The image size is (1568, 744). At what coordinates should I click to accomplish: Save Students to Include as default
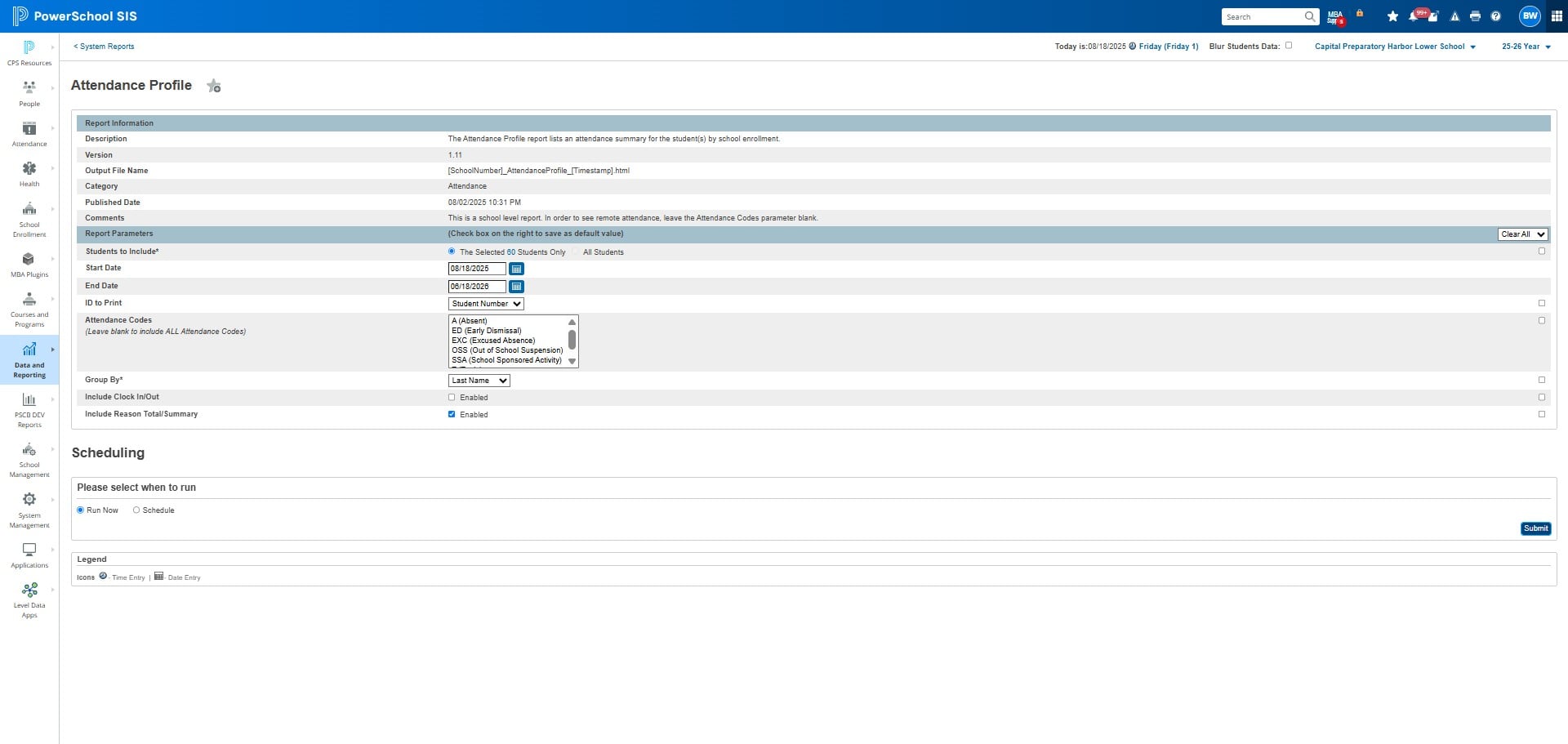coord(1542,252)
